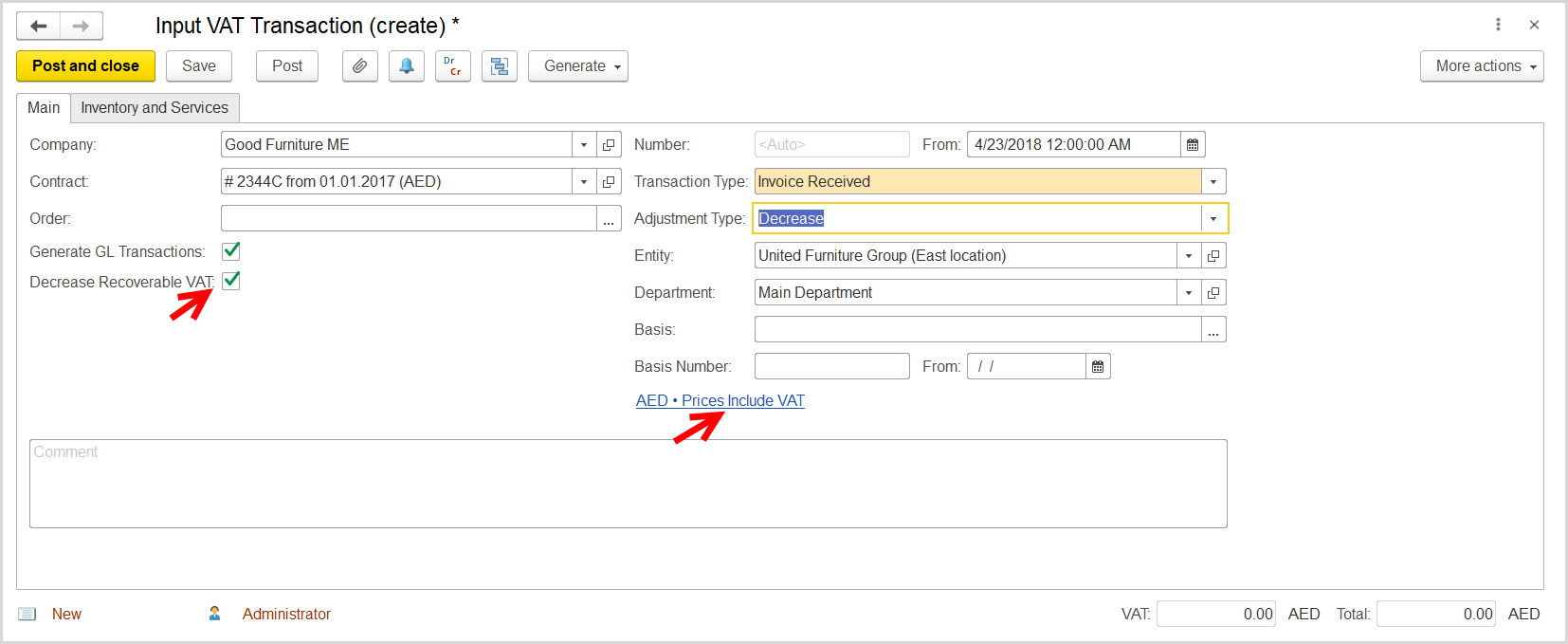Open related documents structure icon
The height and width of the screenshot is (644, 1568).
(x=500, y=66)
